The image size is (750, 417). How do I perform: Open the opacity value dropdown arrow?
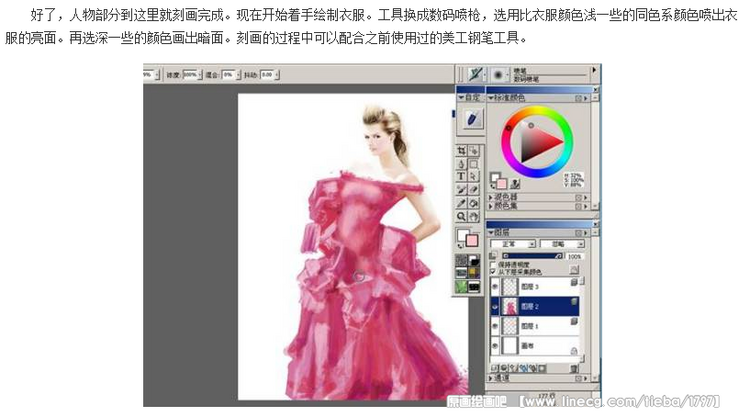tap(200, 75)
